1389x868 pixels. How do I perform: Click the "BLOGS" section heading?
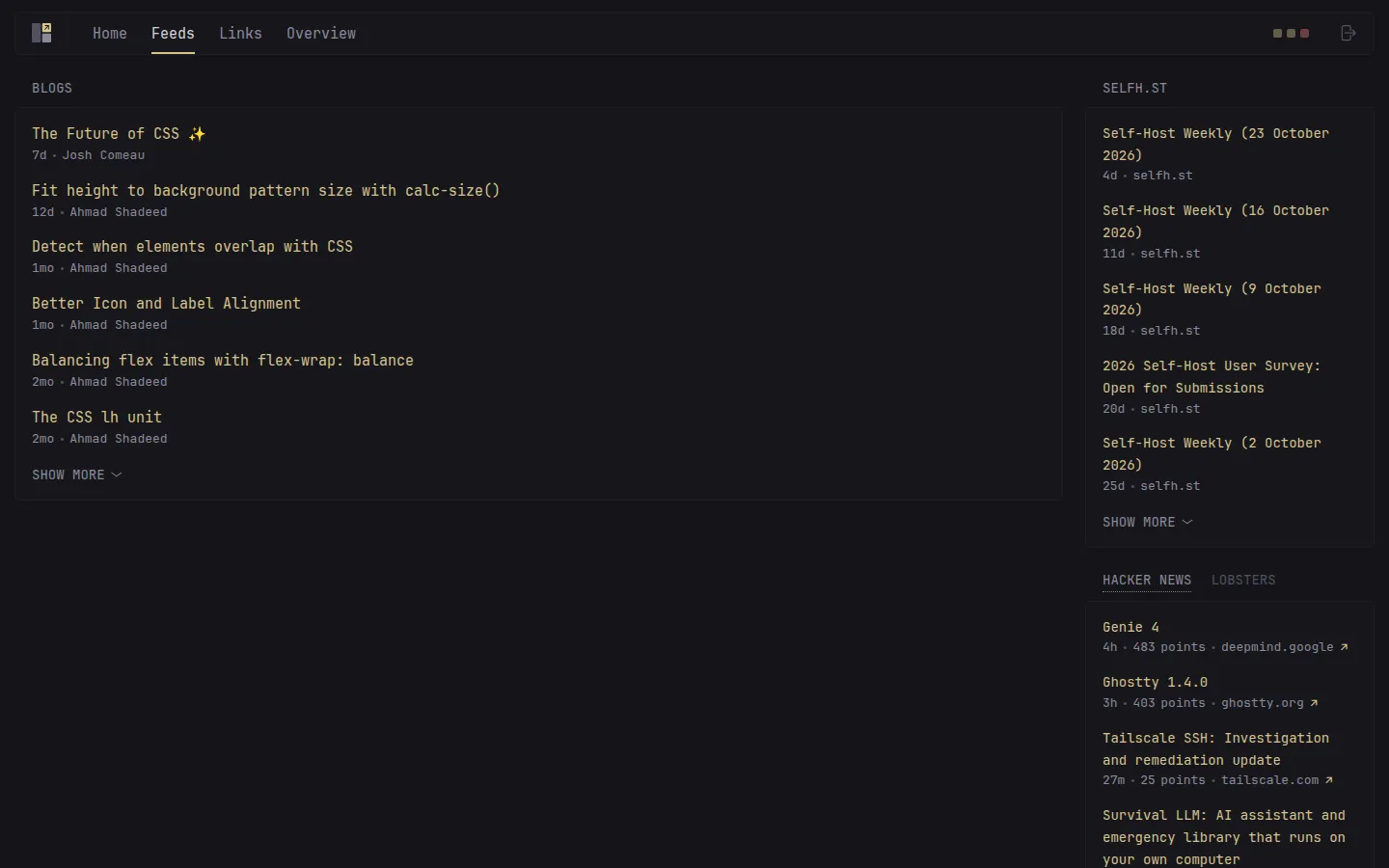(x=52, y=88)
